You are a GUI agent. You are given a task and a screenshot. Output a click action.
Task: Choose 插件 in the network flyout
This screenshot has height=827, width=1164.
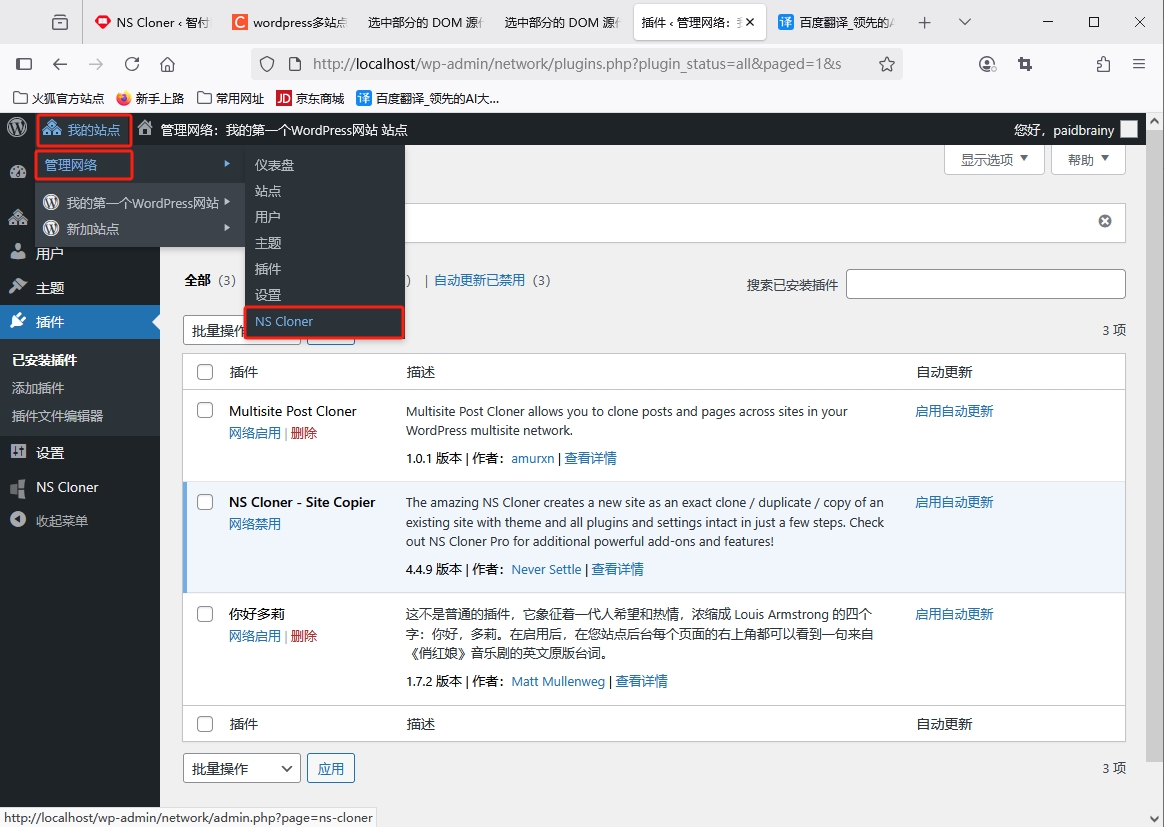point(268,269)
